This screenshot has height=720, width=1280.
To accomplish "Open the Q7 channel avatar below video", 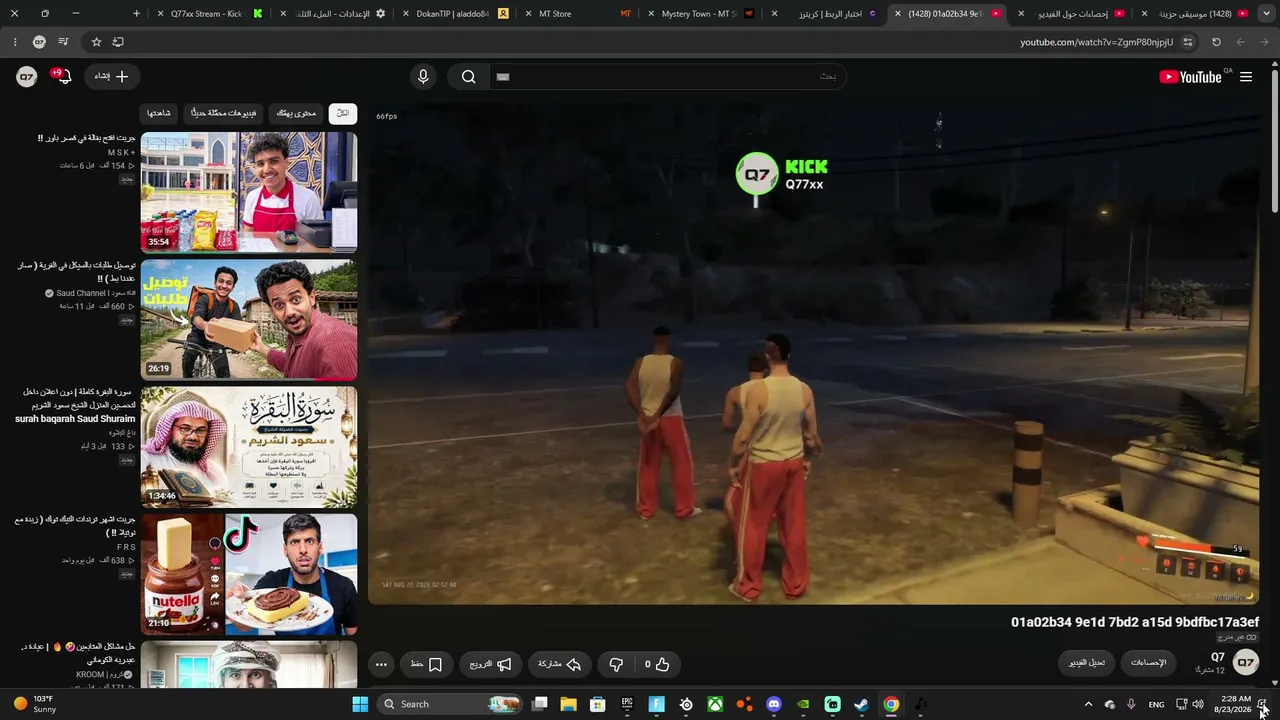I will 1246,663.
